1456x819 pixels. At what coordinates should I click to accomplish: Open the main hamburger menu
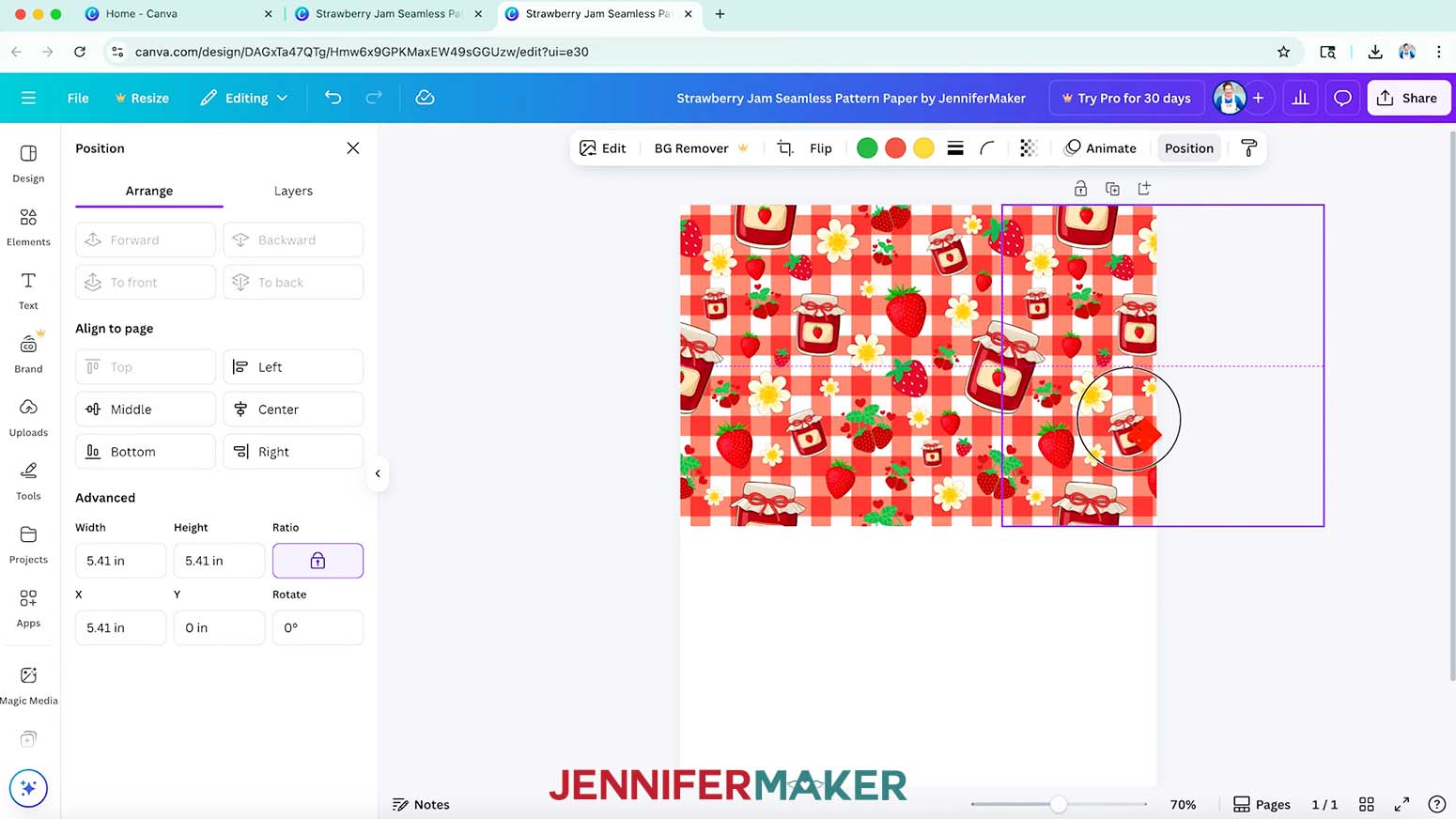(x=28, y=98)
